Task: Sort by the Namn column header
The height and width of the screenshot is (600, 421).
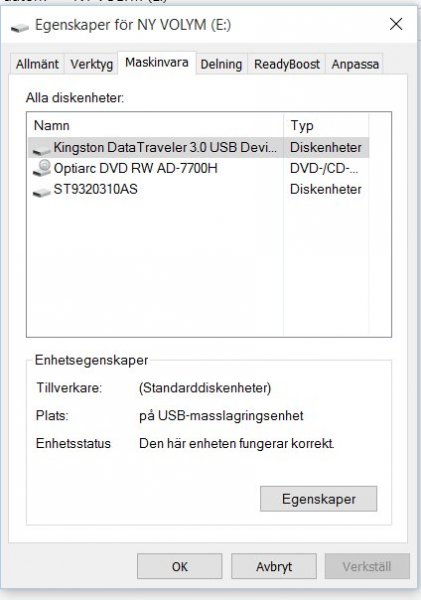Action: pos(155,125)
